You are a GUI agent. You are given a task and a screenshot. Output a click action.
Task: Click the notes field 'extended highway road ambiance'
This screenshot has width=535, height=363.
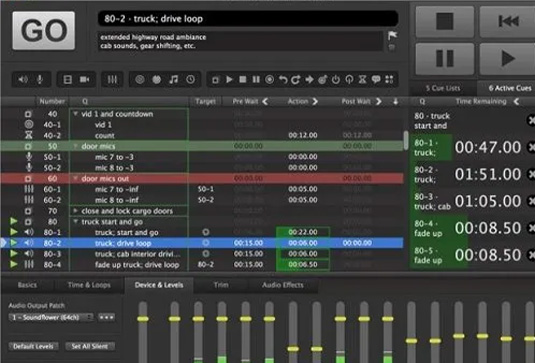point(241,41)
